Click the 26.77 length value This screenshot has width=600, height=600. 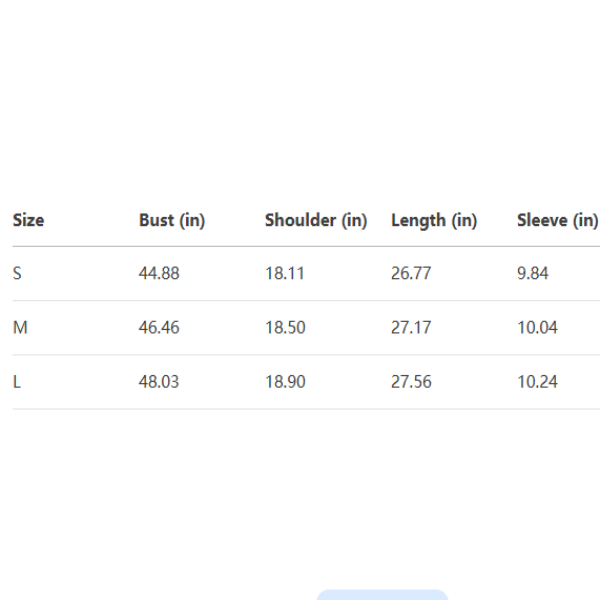pos(411,274)
